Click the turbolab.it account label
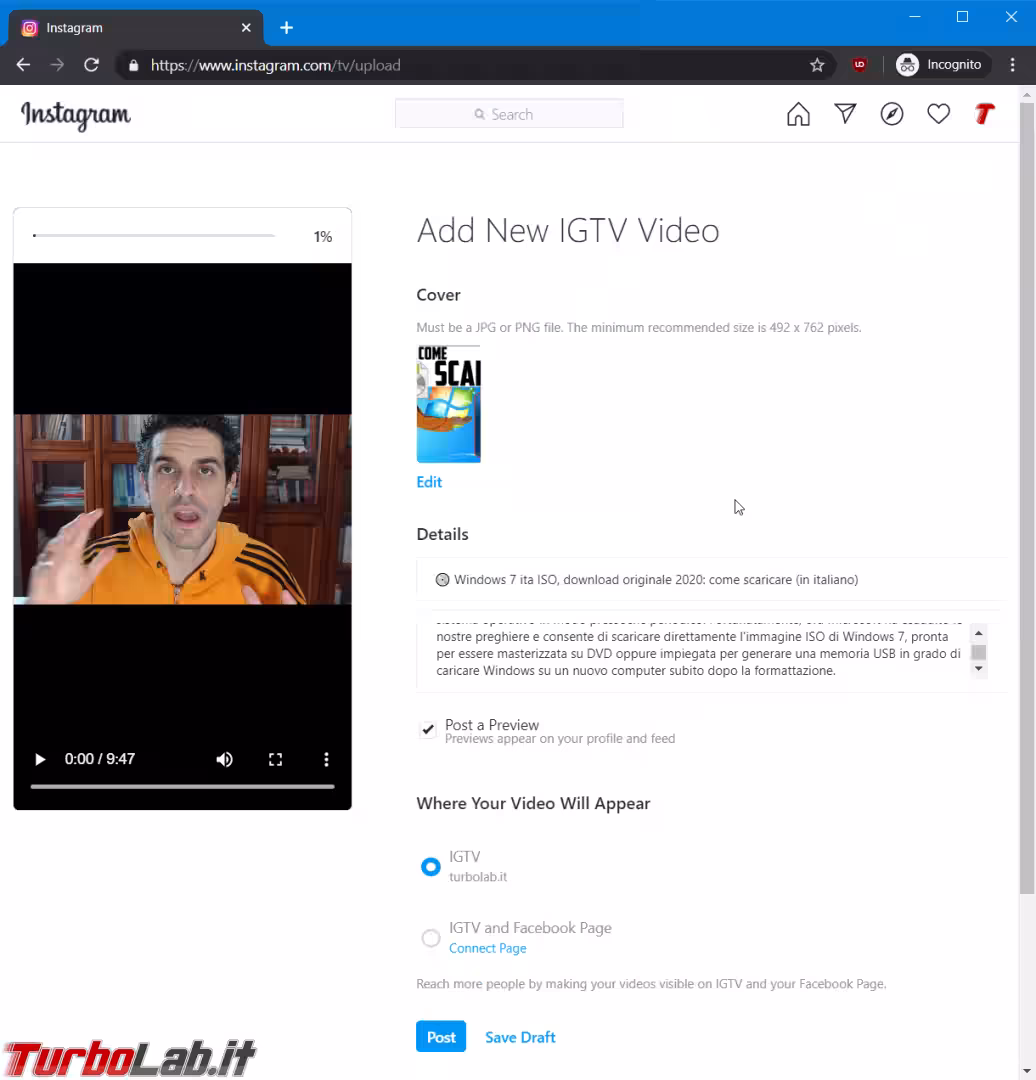The image size is (1036, 1080). [478, 877]
